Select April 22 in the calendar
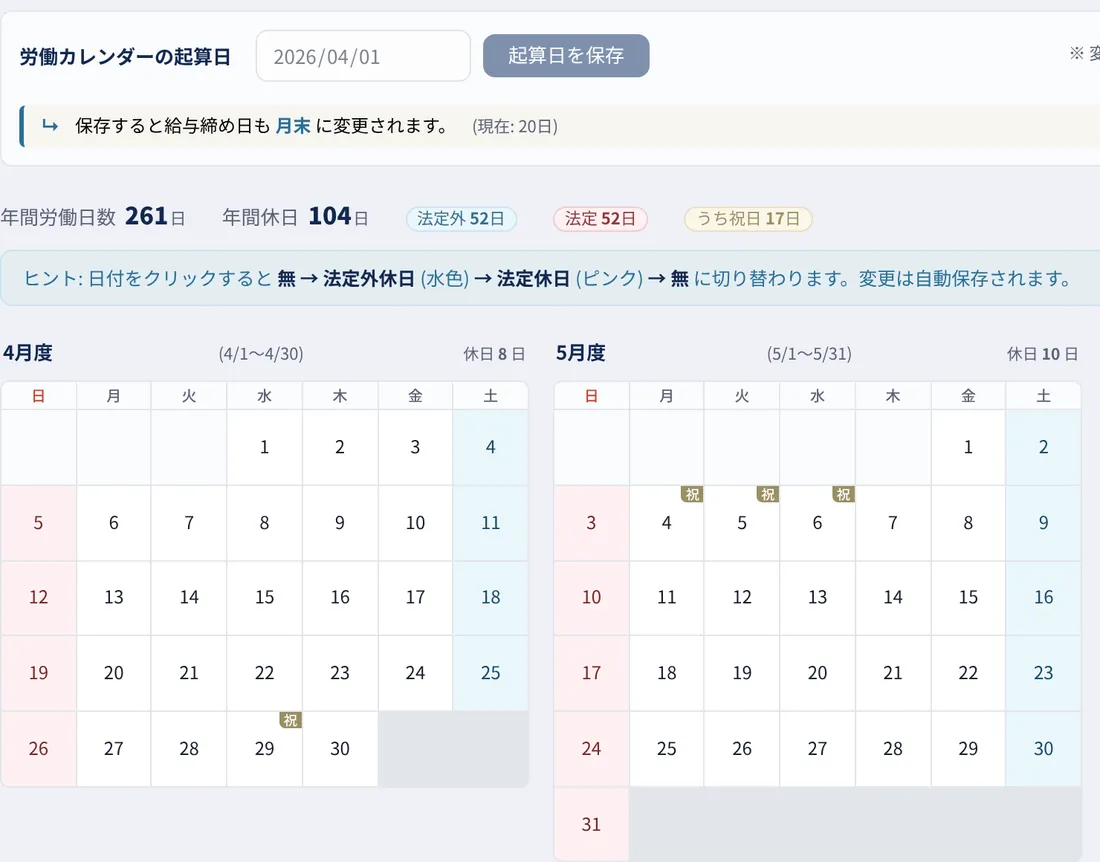The width and height of the screenshot is (1100, 862). (x=264, y=673)
